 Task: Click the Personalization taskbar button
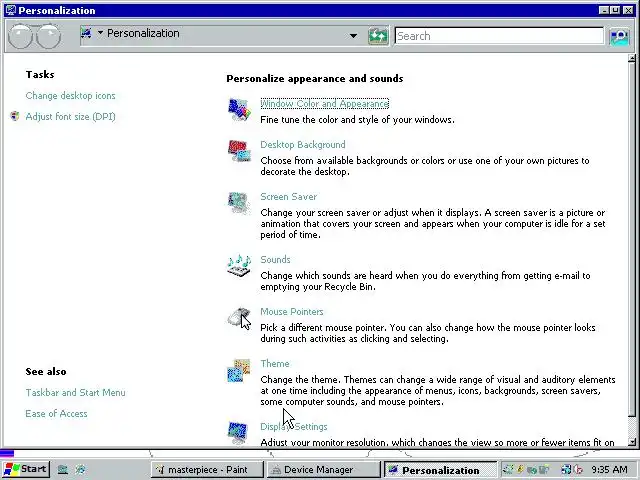click(440, 470)
